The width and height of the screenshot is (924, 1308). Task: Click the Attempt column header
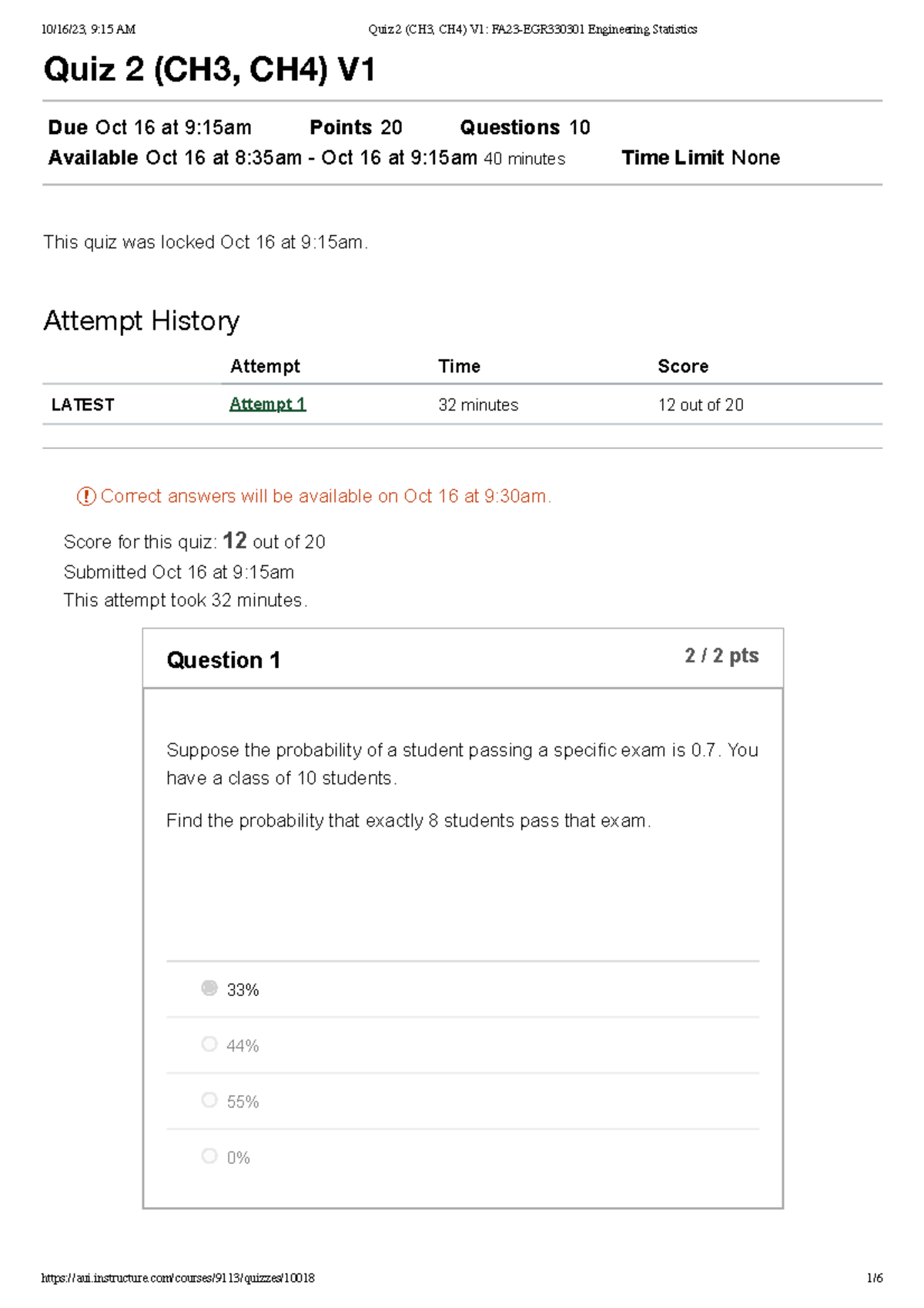coord(266,366)
